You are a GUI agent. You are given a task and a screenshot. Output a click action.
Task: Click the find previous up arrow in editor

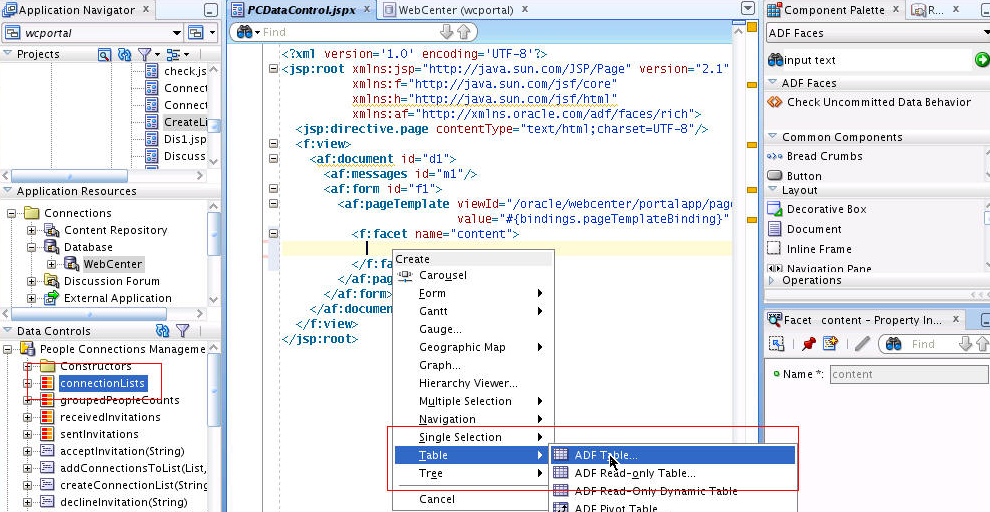[x=463, y=32]
